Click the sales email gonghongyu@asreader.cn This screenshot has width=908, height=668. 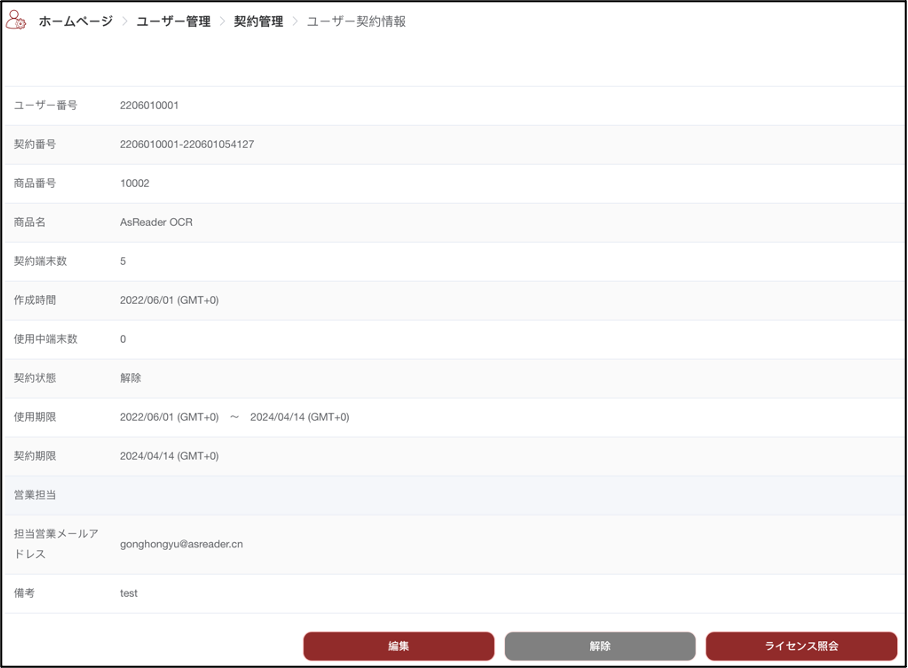click(x=181, y=544)
